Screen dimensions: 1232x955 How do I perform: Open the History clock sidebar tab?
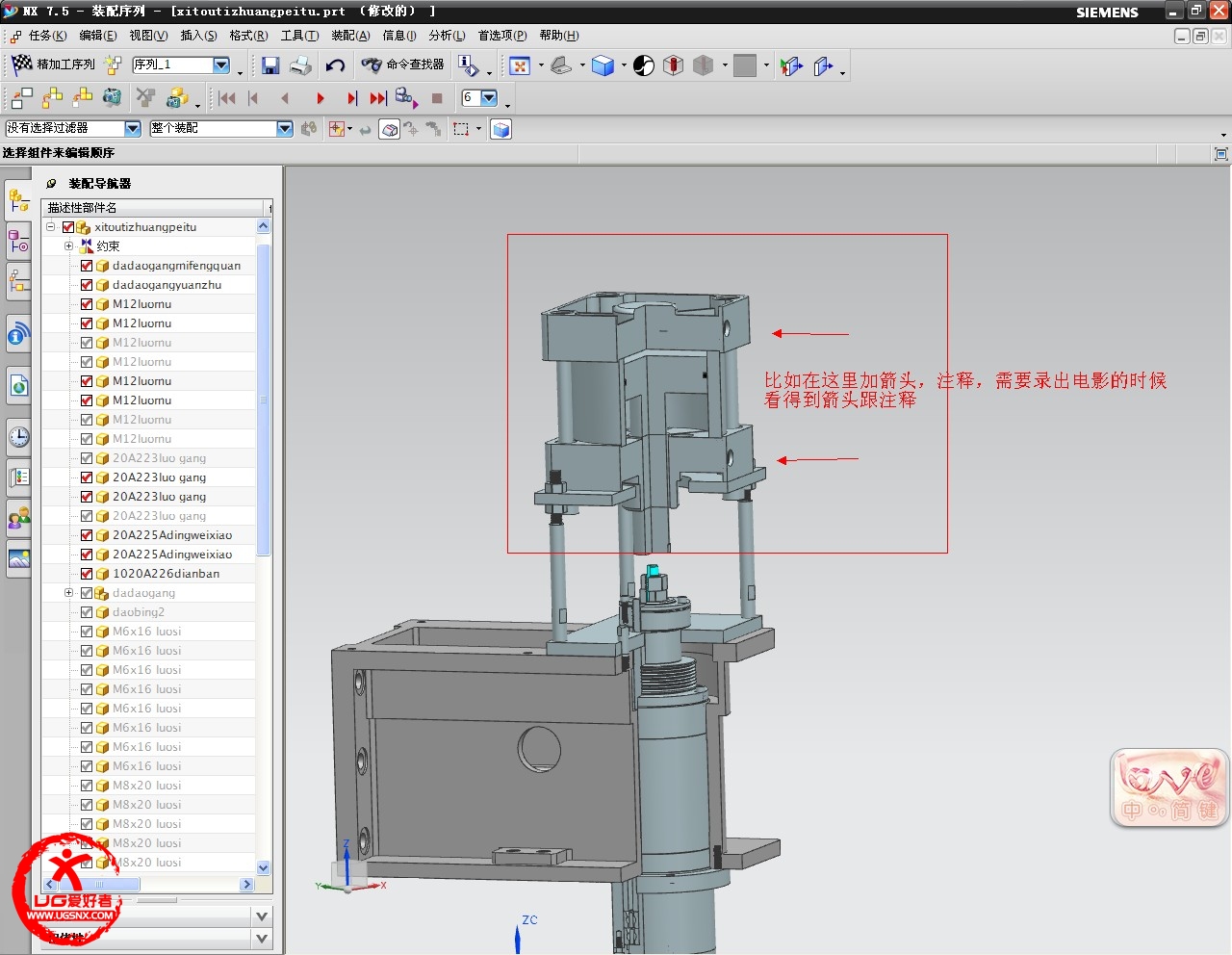(x=18, y=437)
